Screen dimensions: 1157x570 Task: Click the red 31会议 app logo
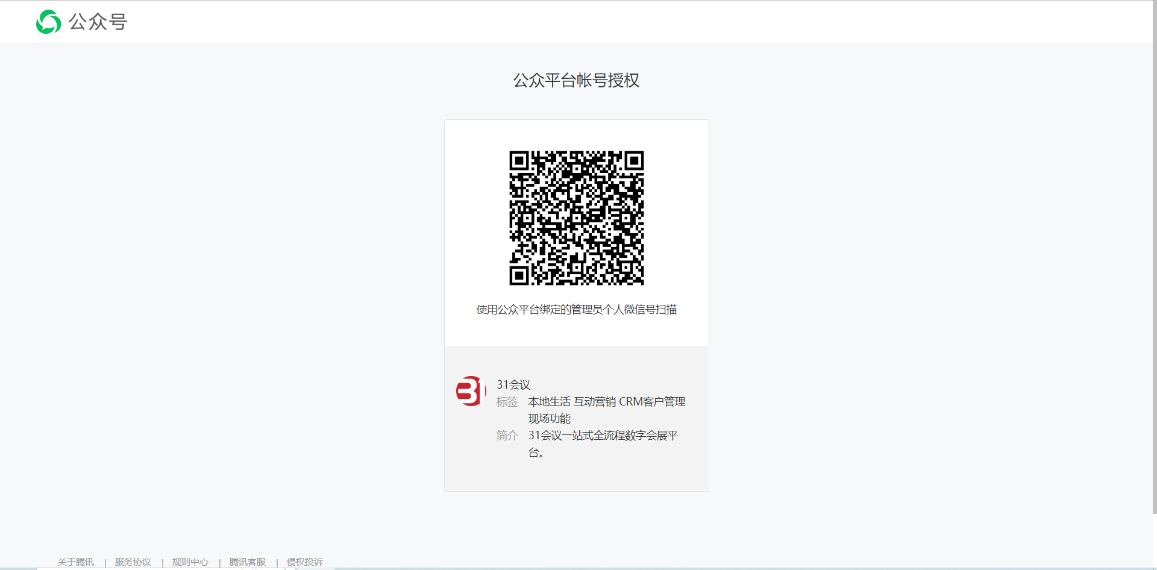pos(471,392)
